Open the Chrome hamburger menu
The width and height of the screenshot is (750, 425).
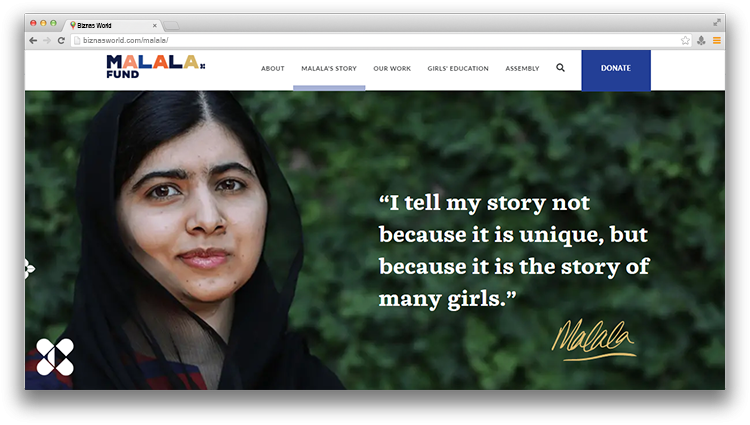pos(717,41)
